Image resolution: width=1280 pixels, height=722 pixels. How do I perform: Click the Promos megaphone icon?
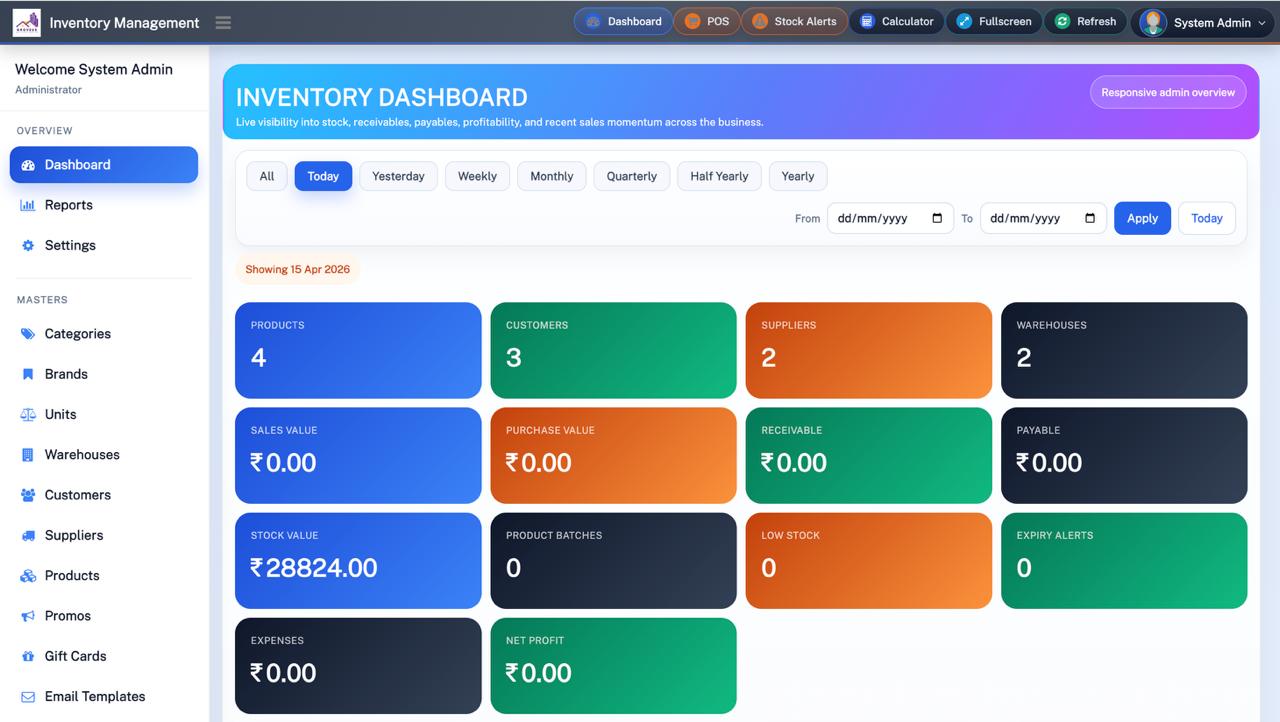28,615
